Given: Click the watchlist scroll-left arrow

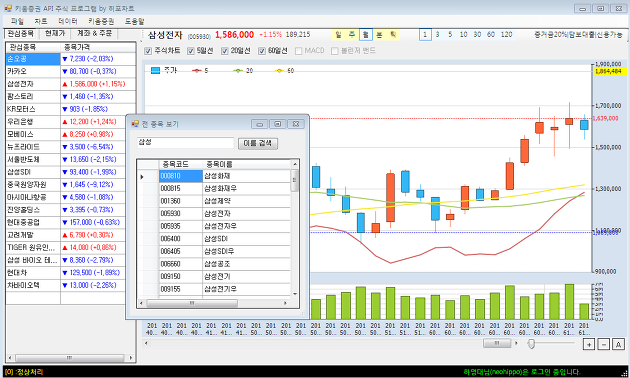Looking at the screenshot, I should [10, 358].
